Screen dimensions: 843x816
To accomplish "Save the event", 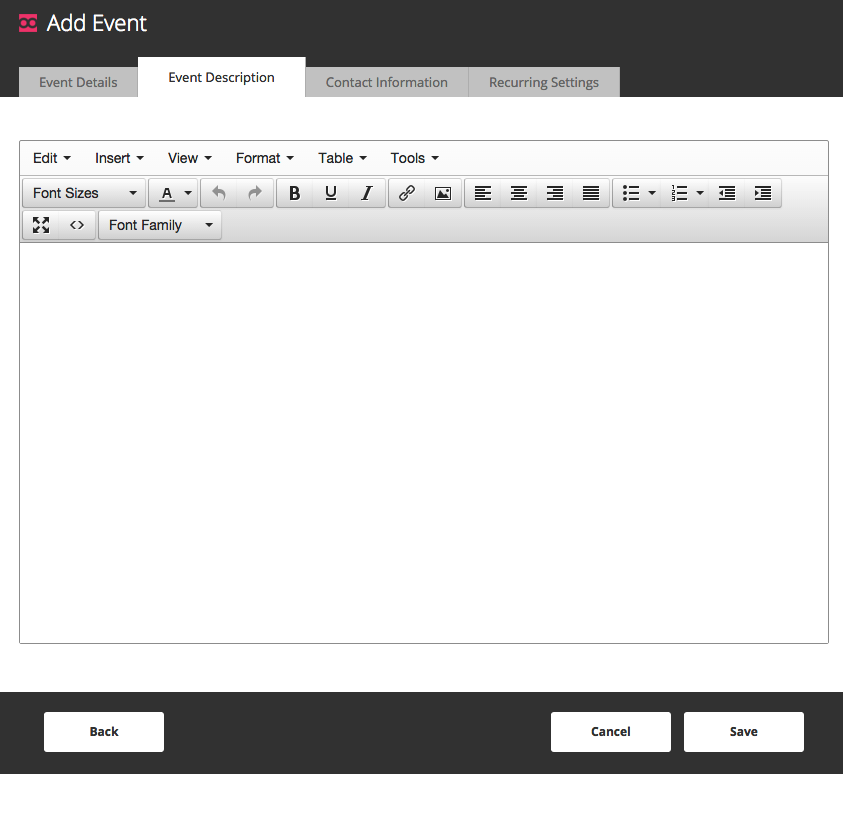I will (x=744, y=732).
